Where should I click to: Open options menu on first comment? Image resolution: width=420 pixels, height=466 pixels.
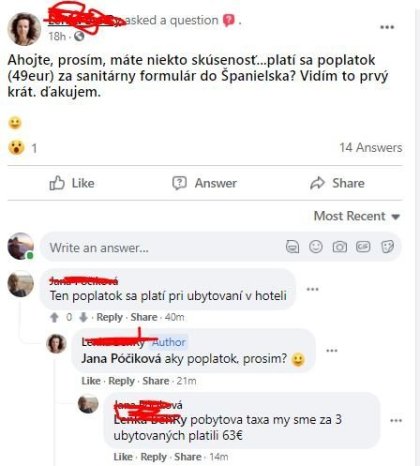pyautogui.click(x=312, y=289)
